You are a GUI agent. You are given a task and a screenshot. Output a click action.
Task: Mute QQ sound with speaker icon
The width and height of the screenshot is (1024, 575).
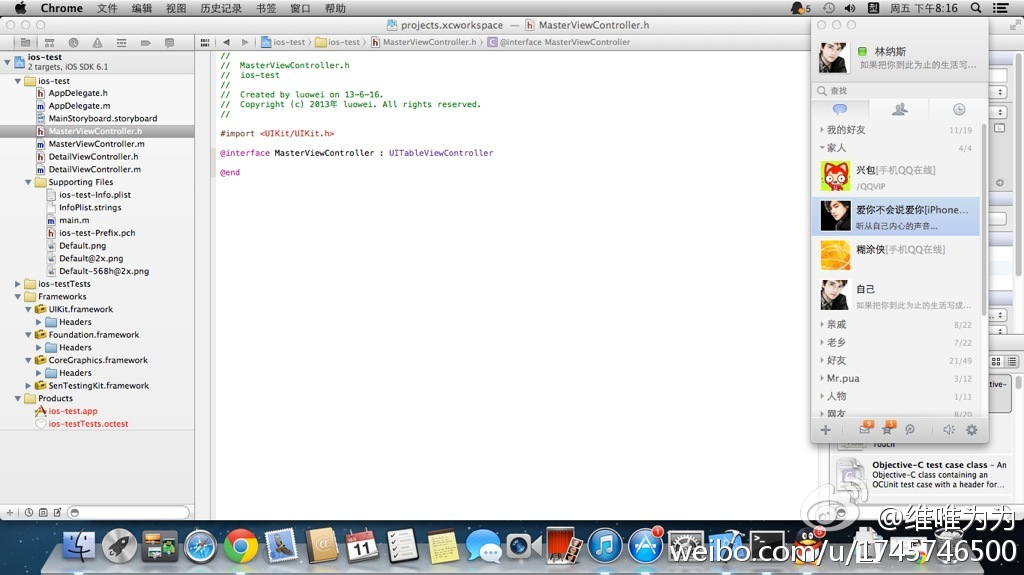[948, 430]
